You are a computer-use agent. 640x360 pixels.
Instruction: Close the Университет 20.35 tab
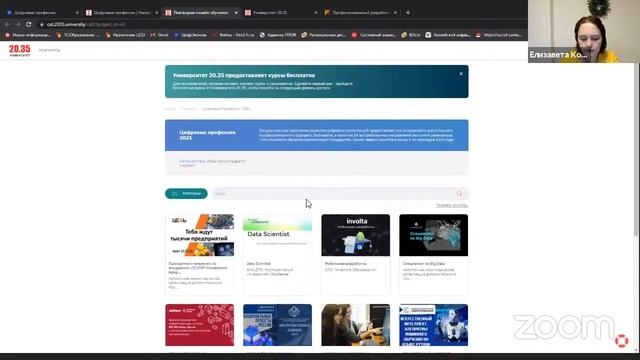point(316,13)
